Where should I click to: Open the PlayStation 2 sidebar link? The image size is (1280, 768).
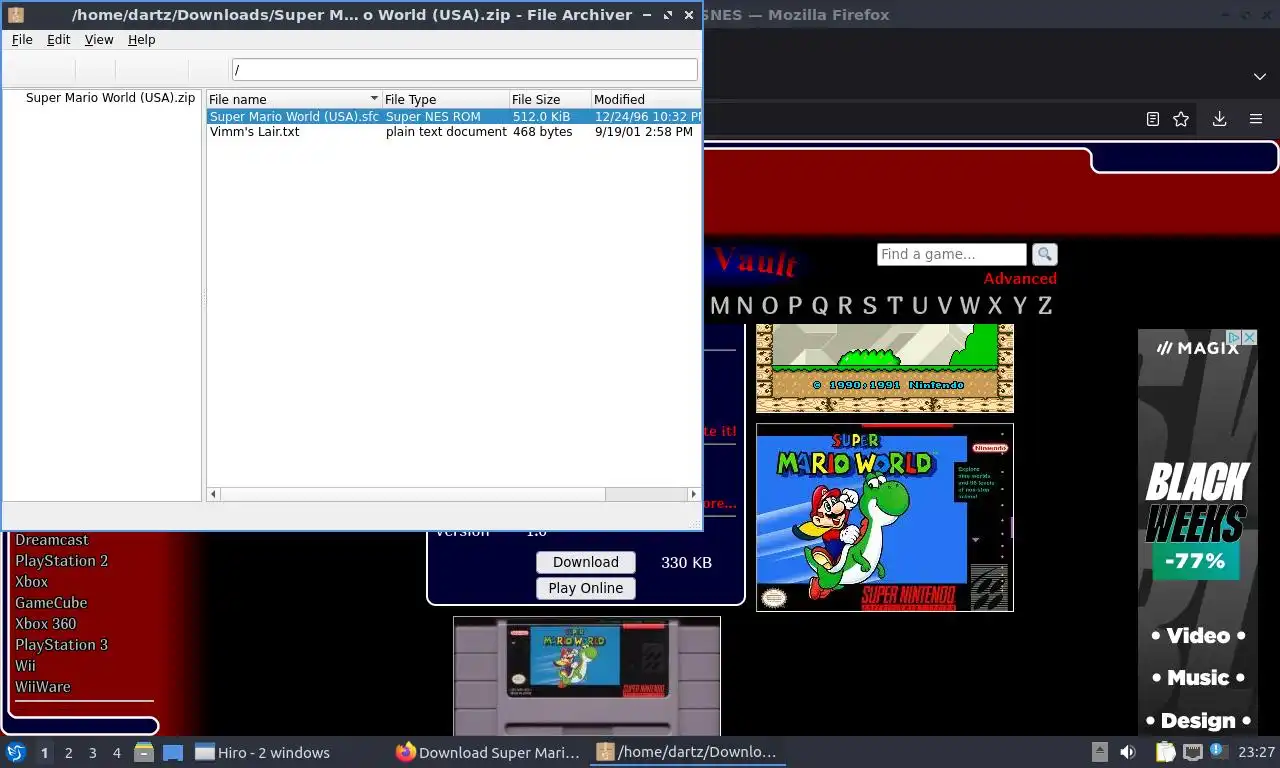[x=62, y=561]
